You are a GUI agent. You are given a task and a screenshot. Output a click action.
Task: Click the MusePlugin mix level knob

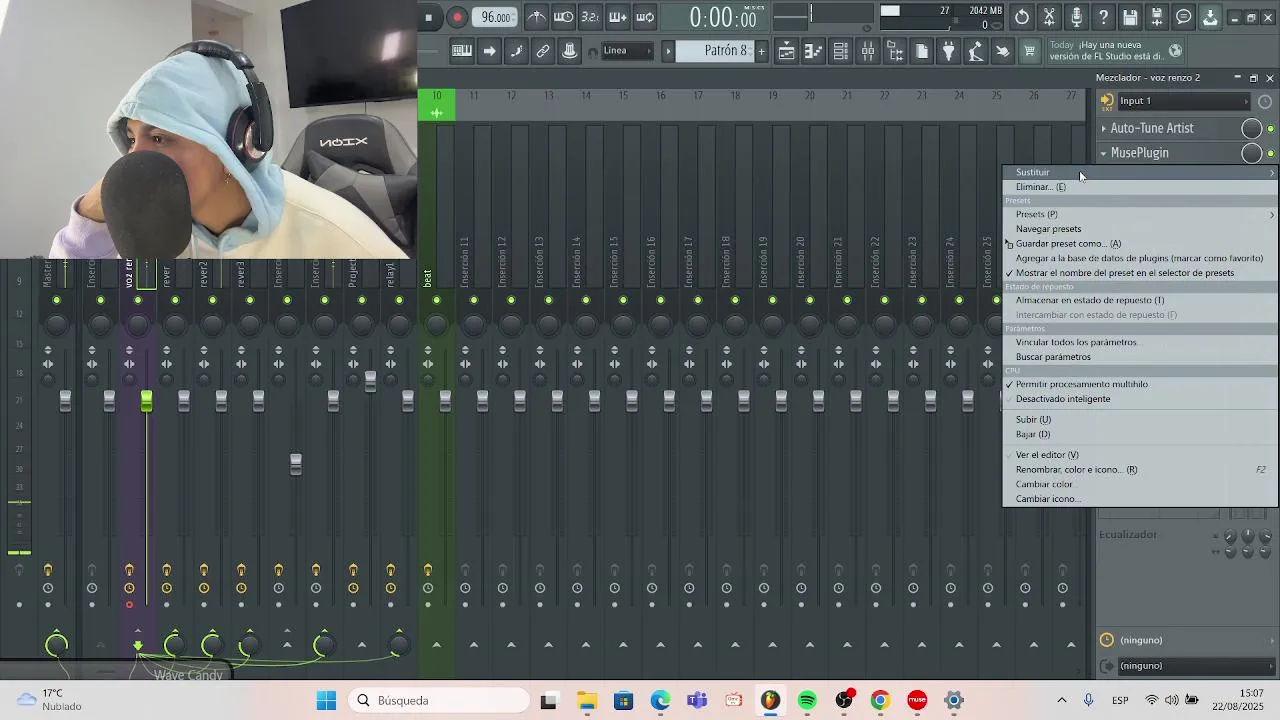tap(1251, 153)
